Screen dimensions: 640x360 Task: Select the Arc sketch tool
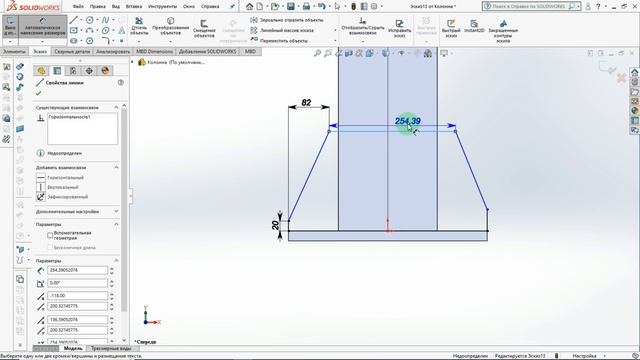[x=89, y=31]
